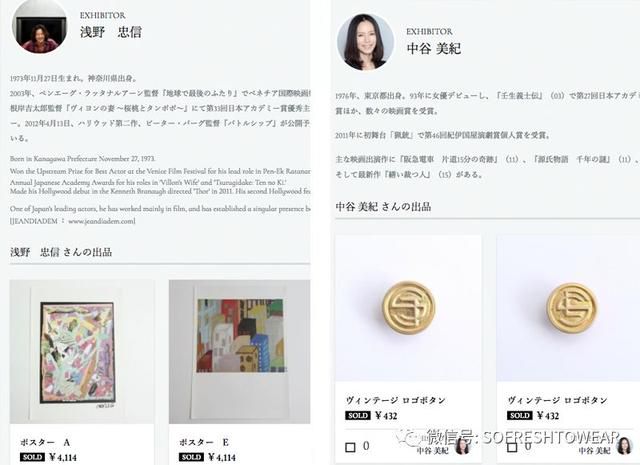Viewport: 640px width, 465px height.
Task: Click the ポスター A product title
Action: pyautogui.click(x=45, y=442)
